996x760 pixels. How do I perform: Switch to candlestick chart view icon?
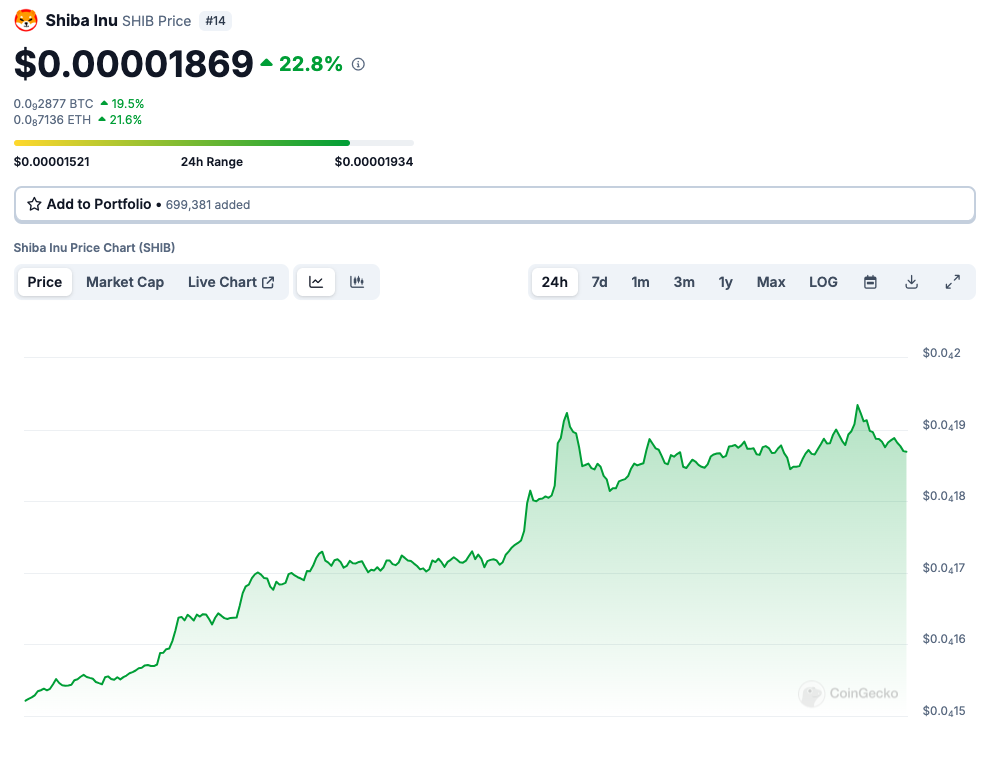point(357,282)
